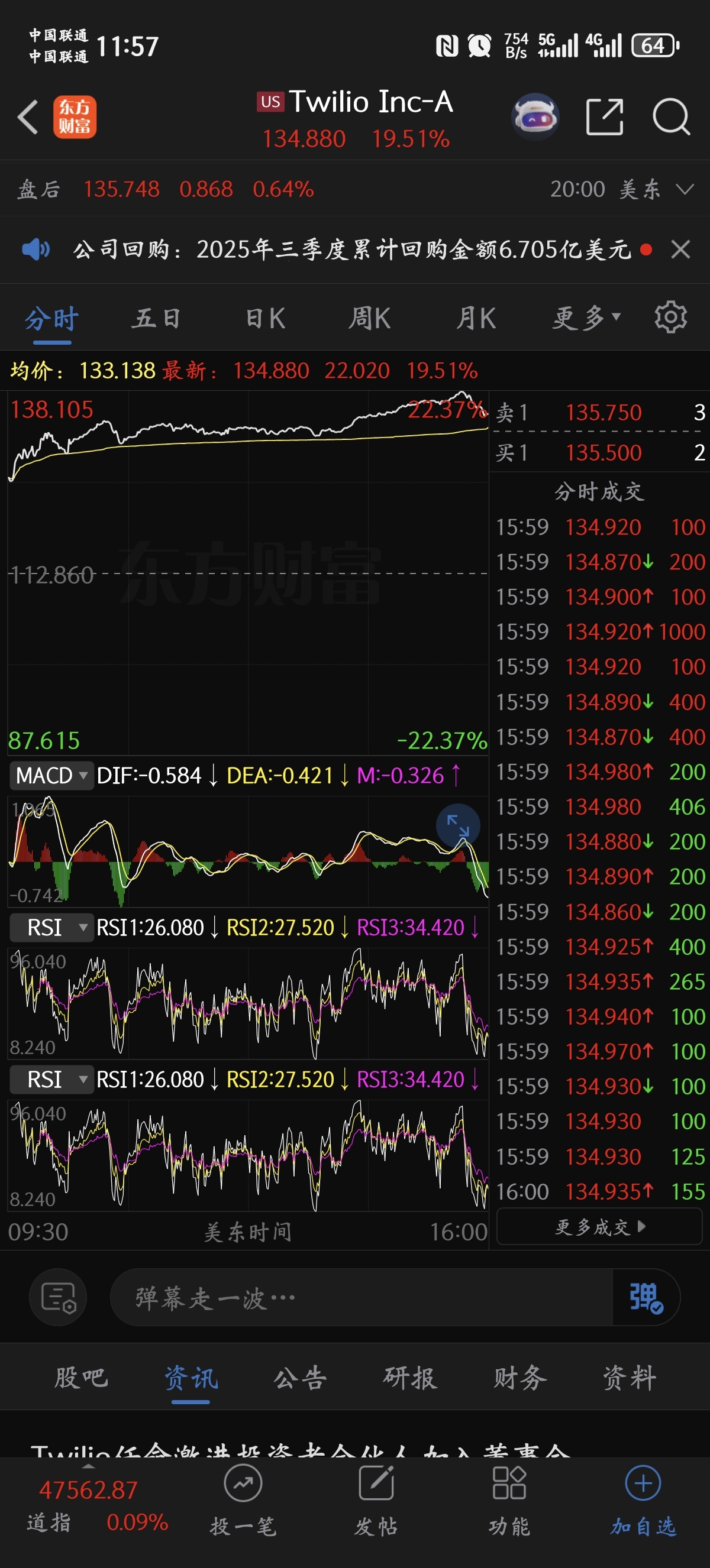Open the 财务 tab
The height and width of the screenshot is (1568, 710).
(x=519, y=1378)
